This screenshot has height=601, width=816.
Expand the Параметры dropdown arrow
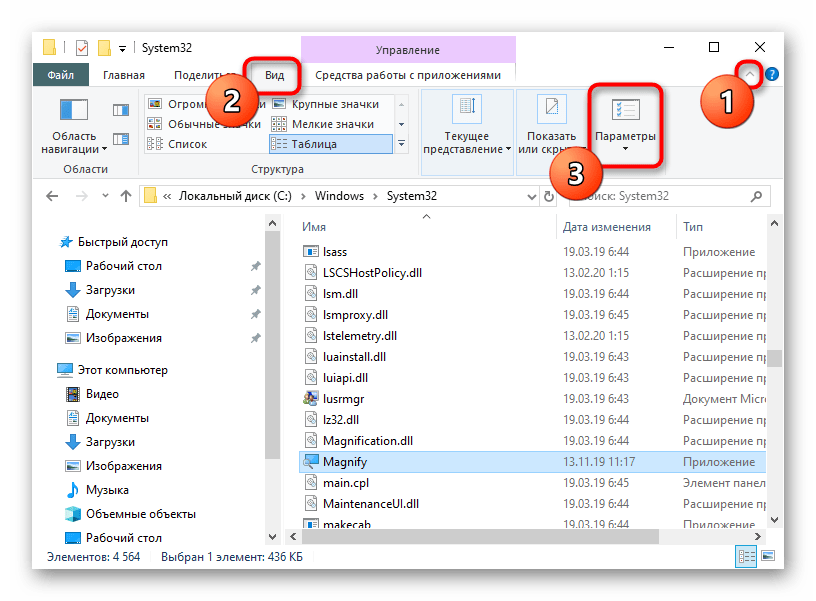(x=626, y=150)
